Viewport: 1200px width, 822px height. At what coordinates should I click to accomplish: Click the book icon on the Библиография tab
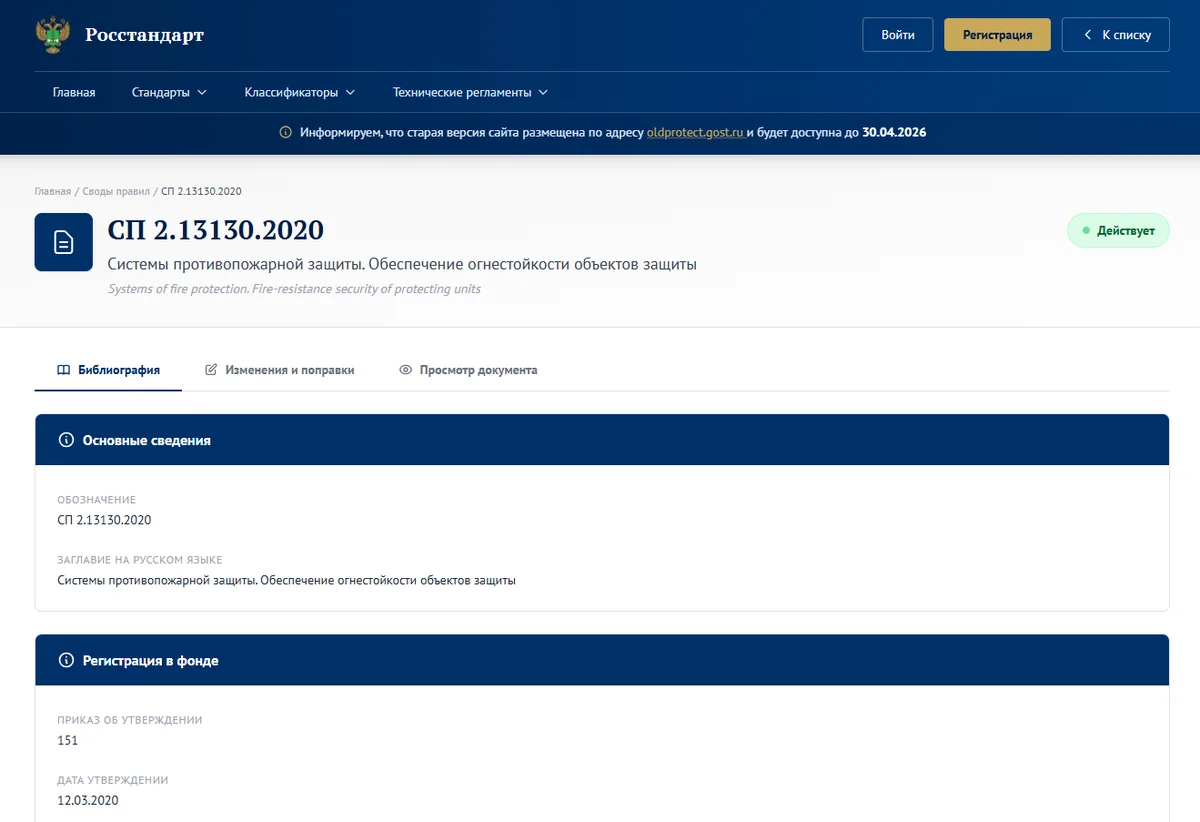tap(64, 370)
